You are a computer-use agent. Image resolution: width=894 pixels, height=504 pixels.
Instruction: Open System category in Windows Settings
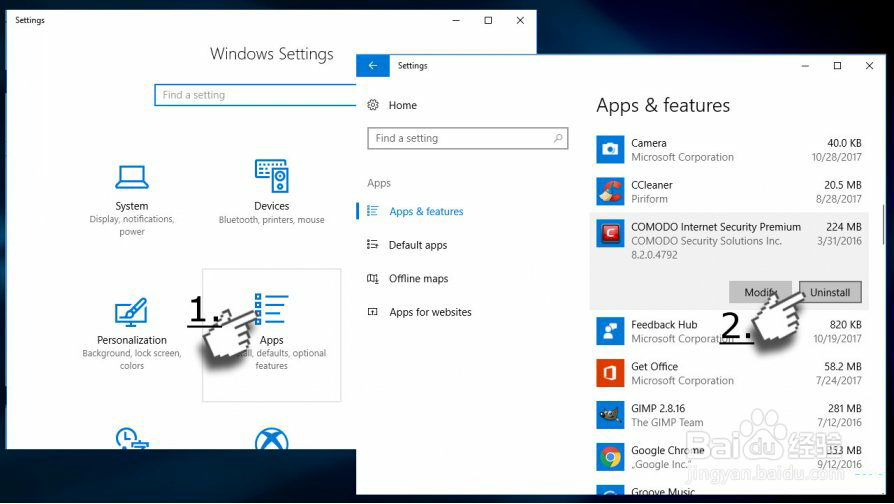point(132,200)
